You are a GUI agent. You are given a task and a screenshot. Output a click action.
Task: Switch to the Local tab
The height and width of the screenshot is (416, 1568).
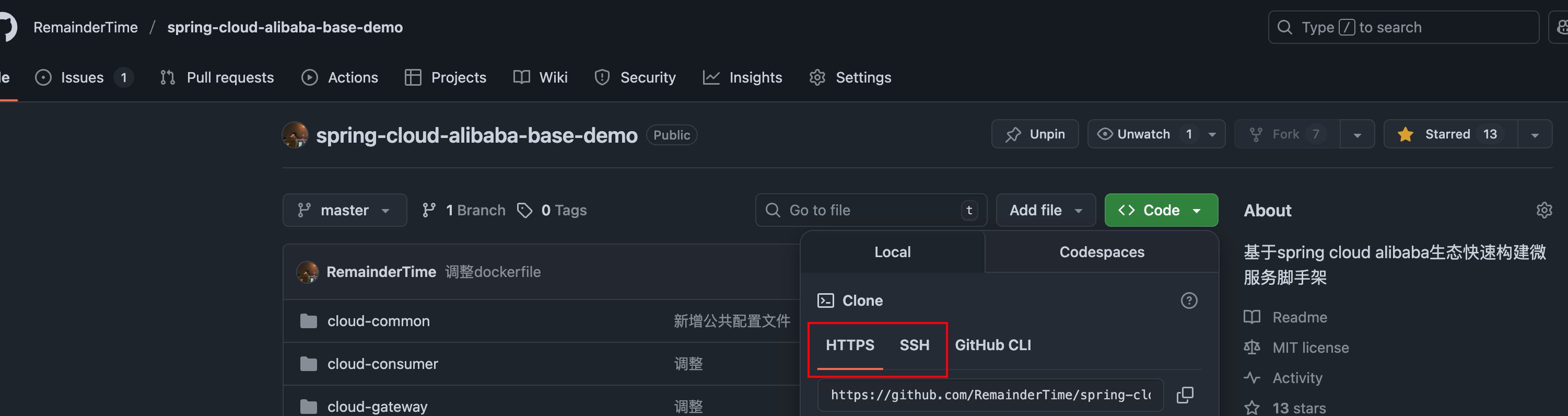(892, 252)
